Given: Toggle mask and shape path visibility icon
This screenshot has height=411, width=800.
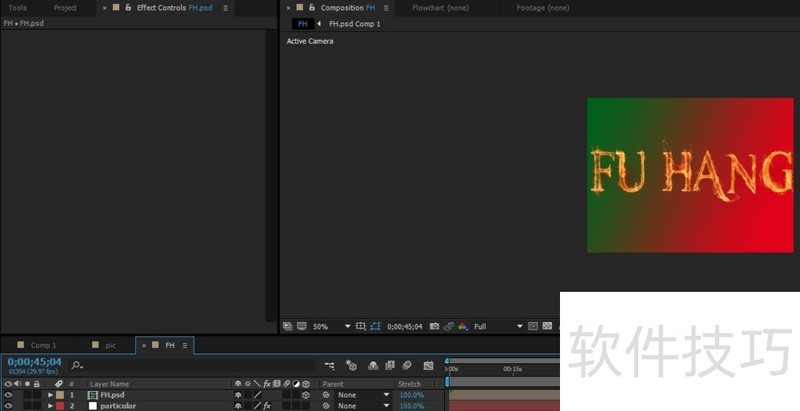Looking at the screenshot, I should [x=375, y=326].
